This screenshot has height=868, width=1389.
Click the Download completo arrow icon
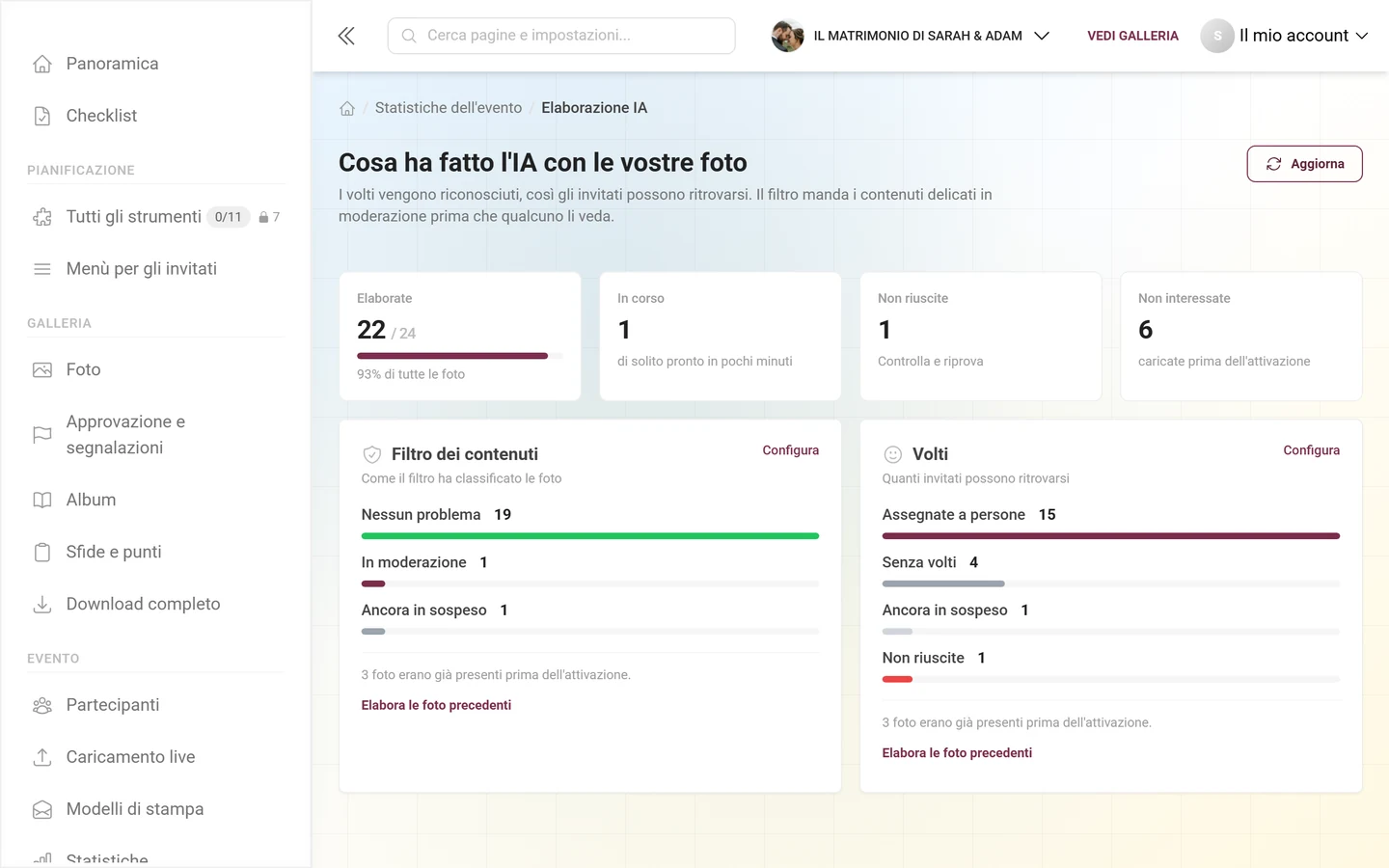pyautogui.click(x=42, y=604)
